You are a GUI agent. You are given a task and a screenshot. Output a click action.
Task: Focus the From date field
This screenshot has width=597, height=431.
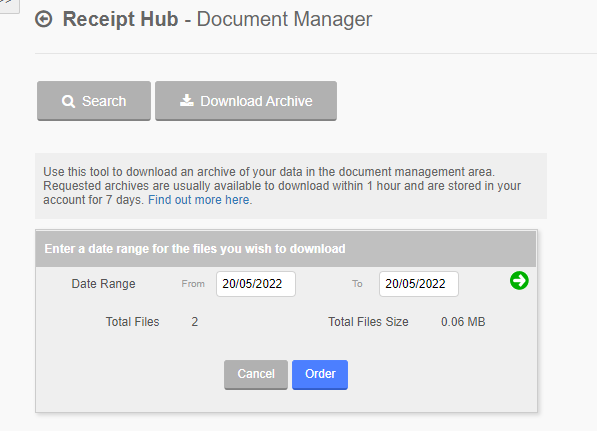coord(256,284)
